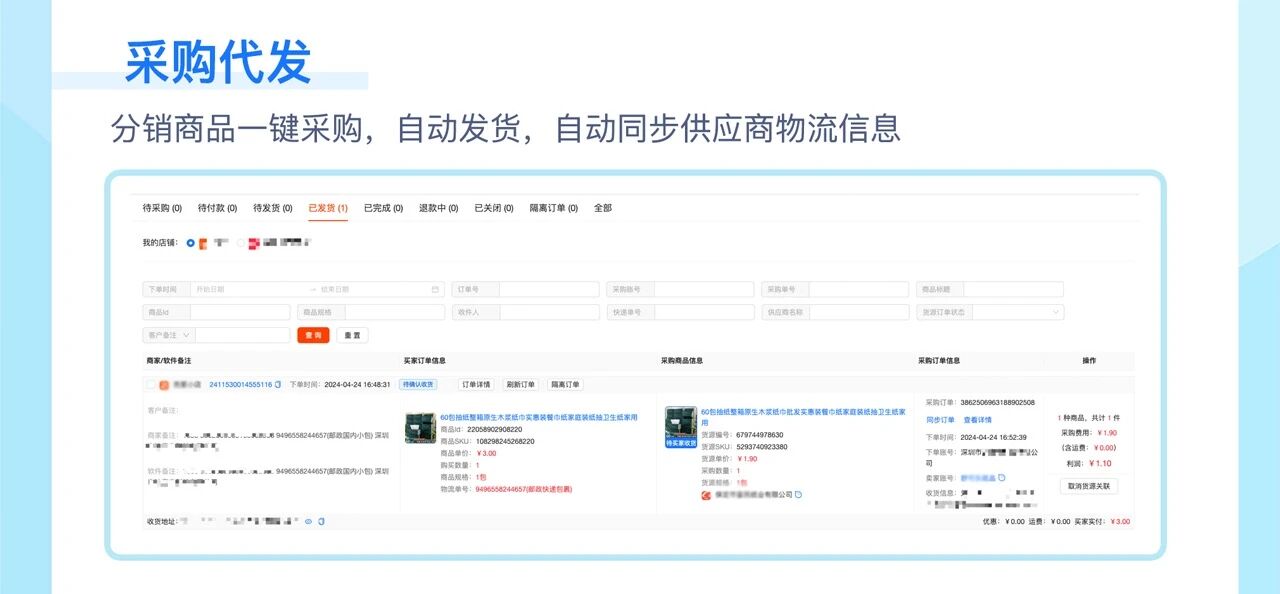
Task: Select the first store radio button under 我的店铺
Action: [188, 243]
